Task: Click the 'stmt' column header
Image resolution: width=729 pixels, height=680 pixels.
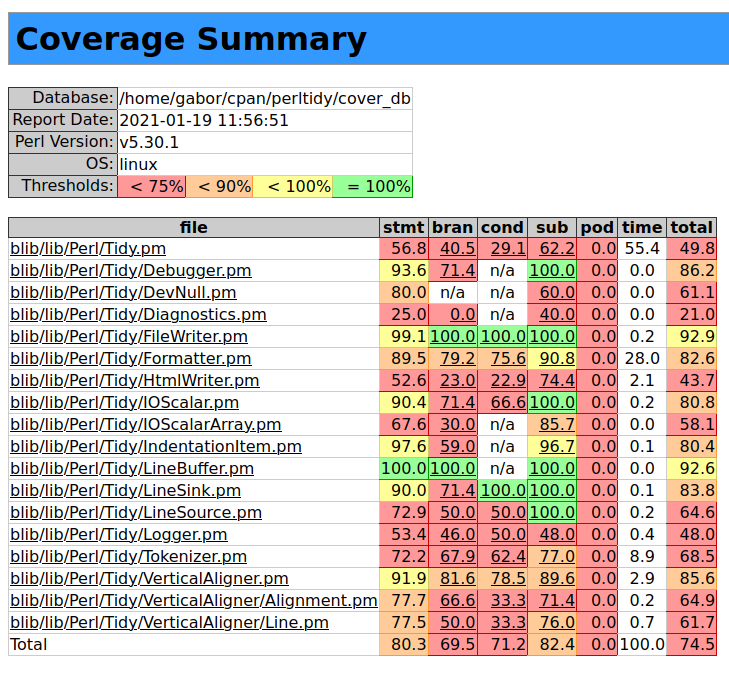Action: click(x=404, y=227)
